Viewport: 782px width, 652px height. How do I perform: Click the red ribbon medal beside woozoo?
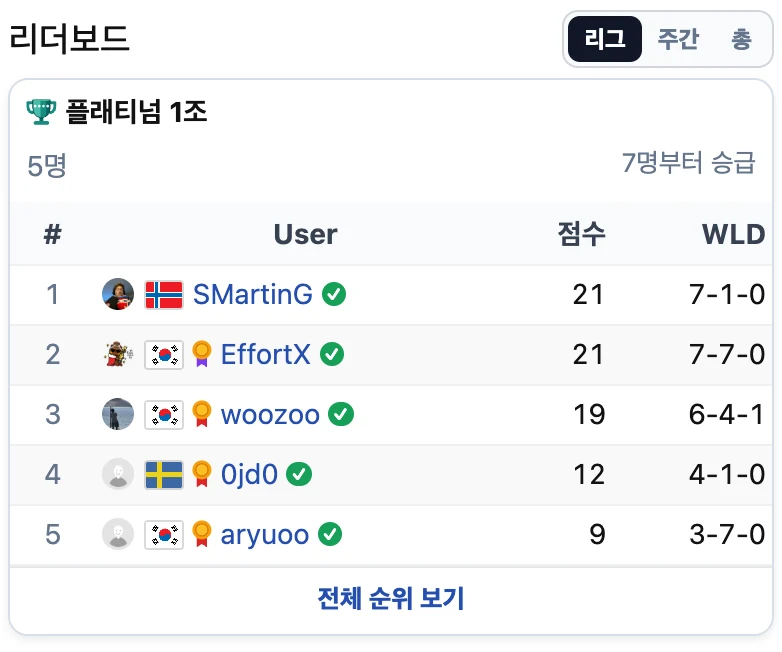tap(201, 414)
